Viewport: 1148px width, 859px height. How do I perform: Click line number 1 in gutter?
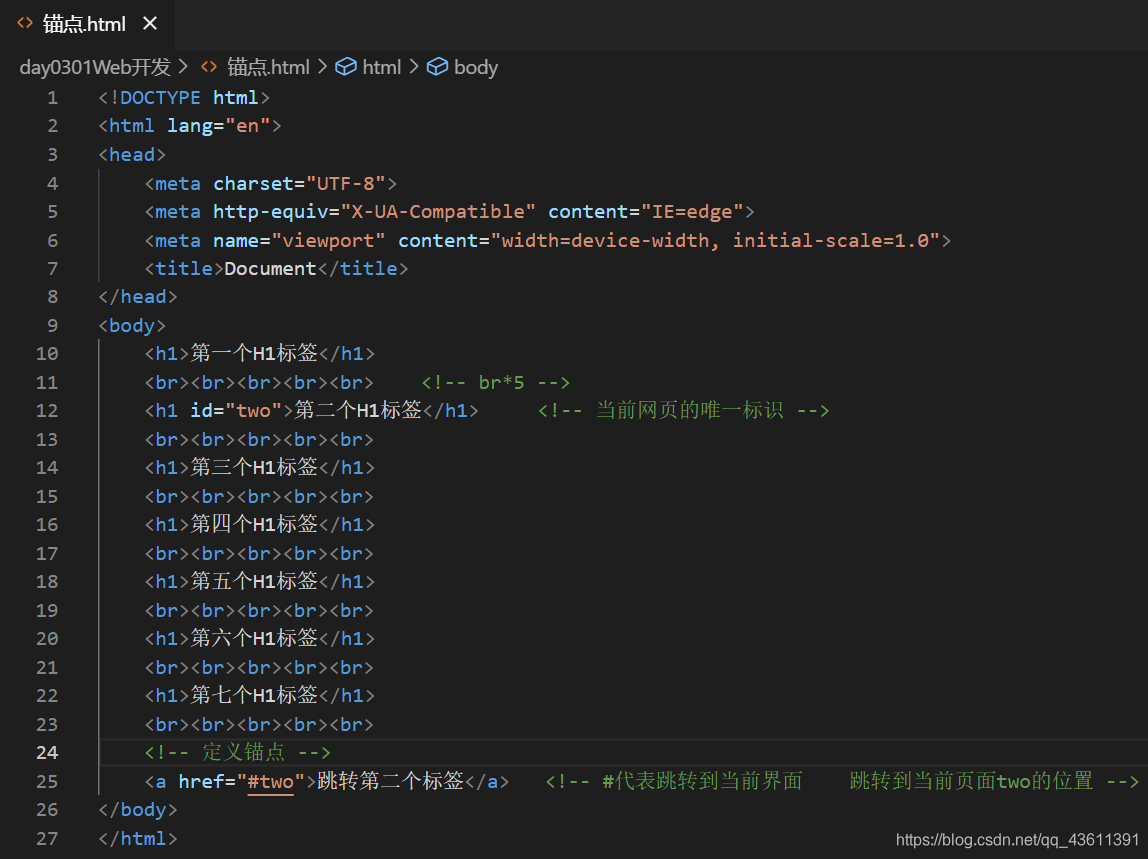coord(52,97)
